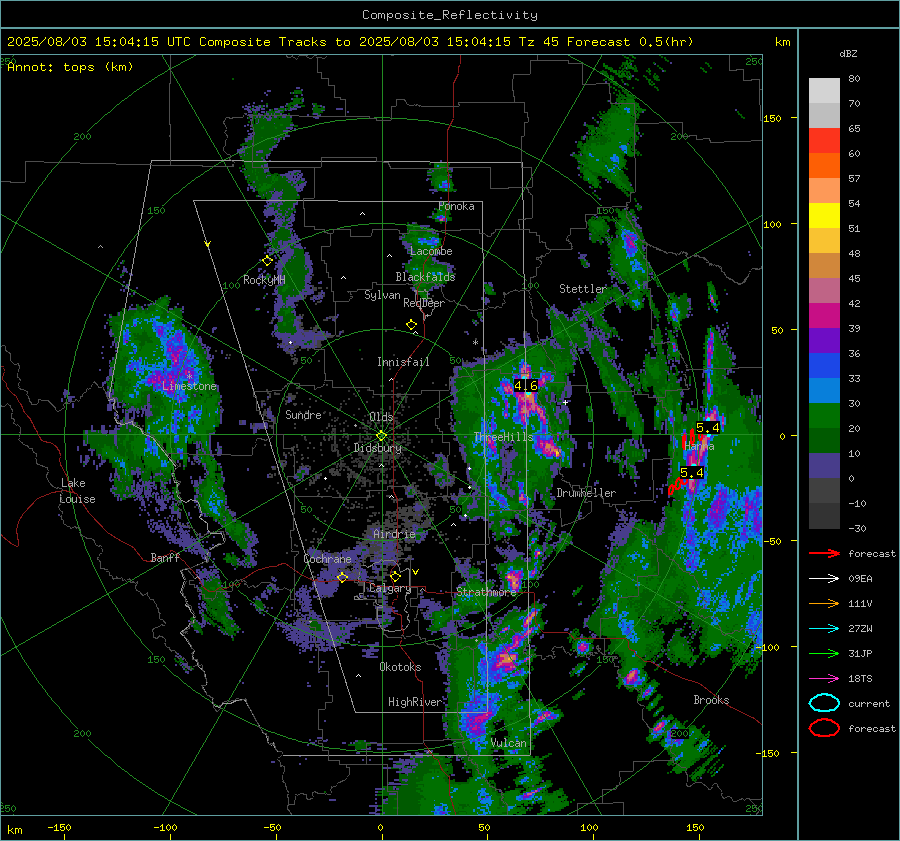This screenshot has width=900, height=841.
Task: Click the 2025/08/03 15:04:15 UTC timestamp
Action: 99,42
